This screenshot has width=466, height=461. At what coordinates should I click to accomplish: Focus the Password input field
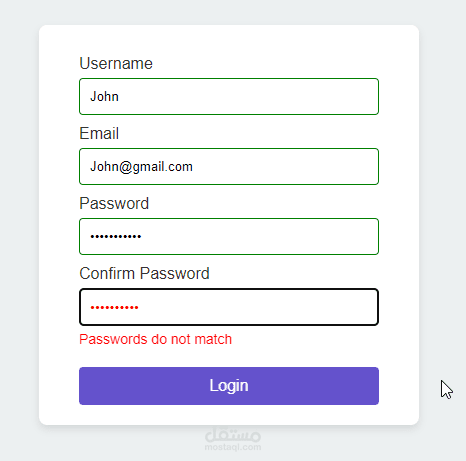point(229,236)
